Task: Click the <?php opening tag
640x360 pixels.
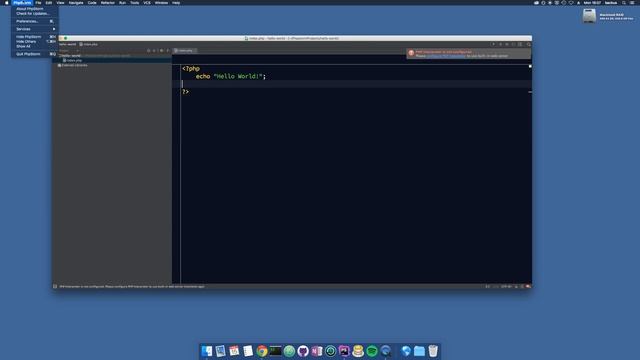Action: coord(191,69)
